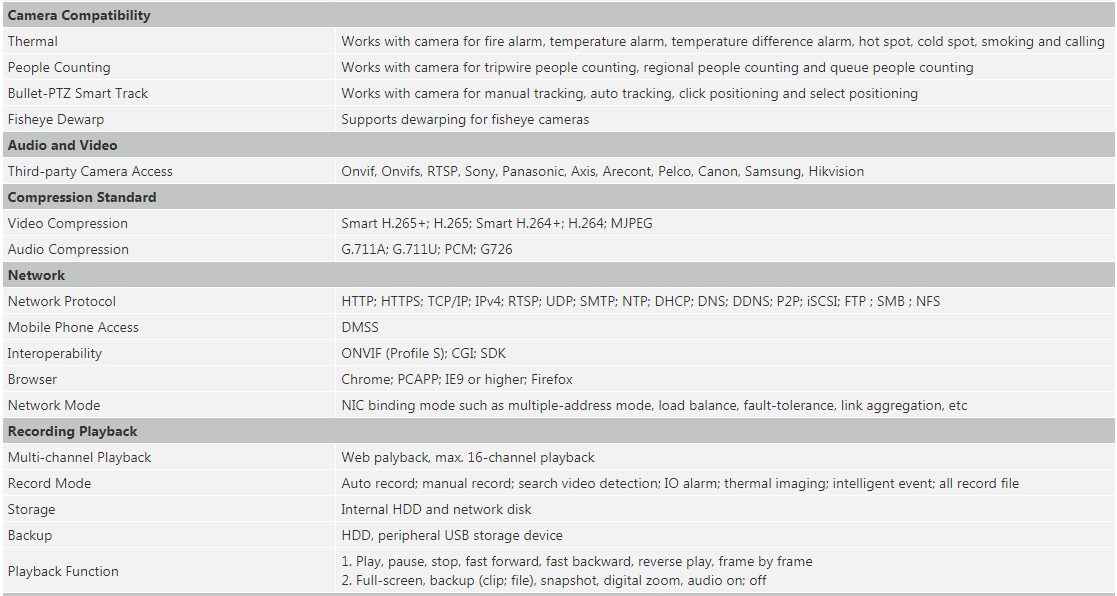The height and width of the screenshot is (596, 1117).
Task: Click the DMSS mobile access value
Action: coord(360,328)
